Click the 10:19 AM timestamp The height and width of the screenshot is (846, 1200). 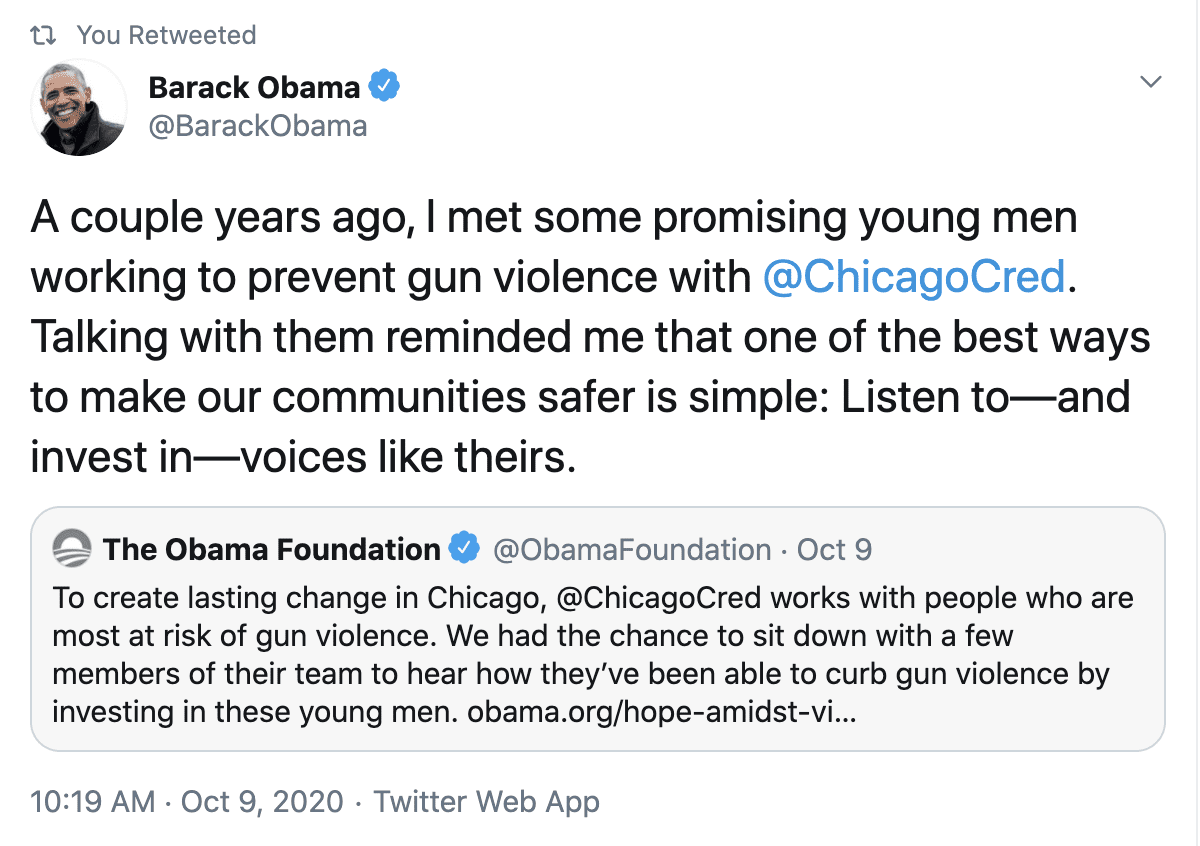click(x=92, y=801)
